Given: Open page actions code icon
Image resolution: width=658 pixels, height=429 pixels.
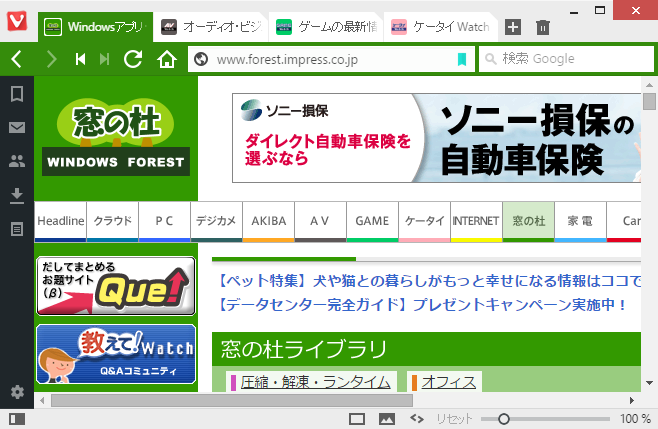Looking at the screenshot, I should coord(417,419).
